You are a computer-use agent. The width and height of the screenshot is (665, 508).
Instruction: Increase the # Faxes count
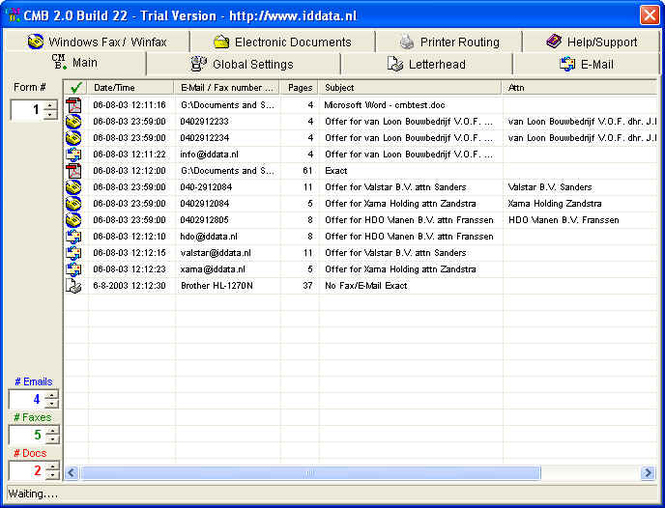(x=52, y=430)
